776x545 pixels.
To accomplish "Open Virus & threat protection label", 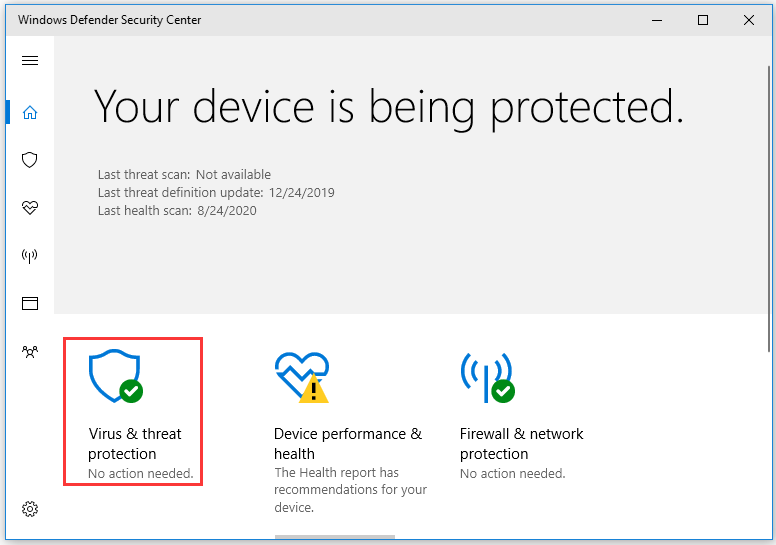I will point(135,444).
